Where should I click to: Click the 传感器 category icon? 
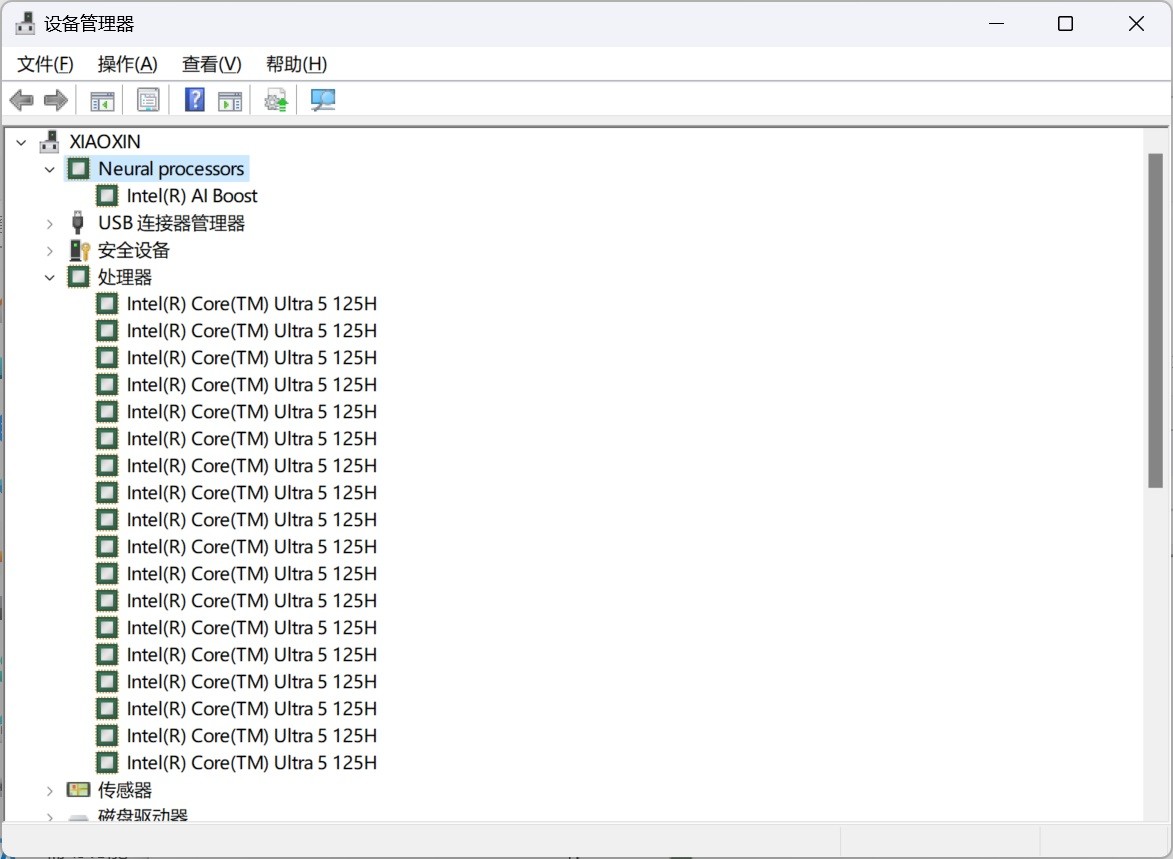click(x=79, y=789)
